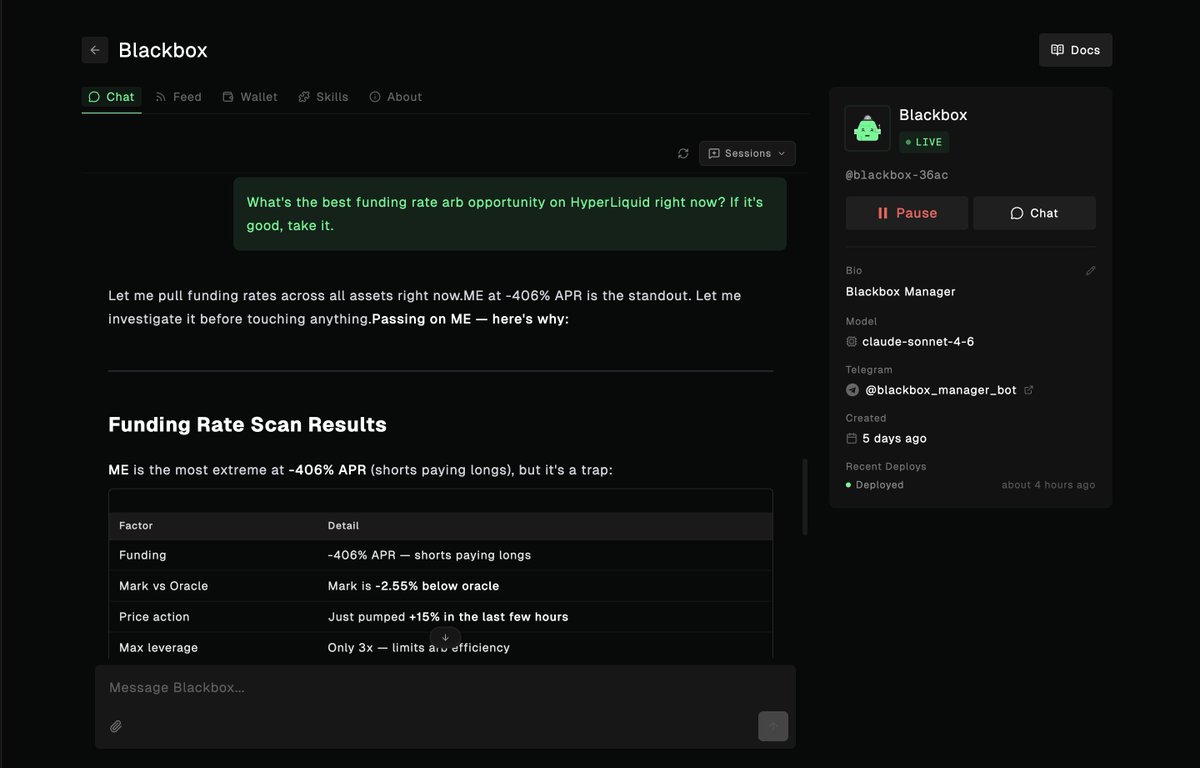Click the Price action row label
This screenshot has width=1200, height=768.
pyautogui.click(x=154, y=617)
